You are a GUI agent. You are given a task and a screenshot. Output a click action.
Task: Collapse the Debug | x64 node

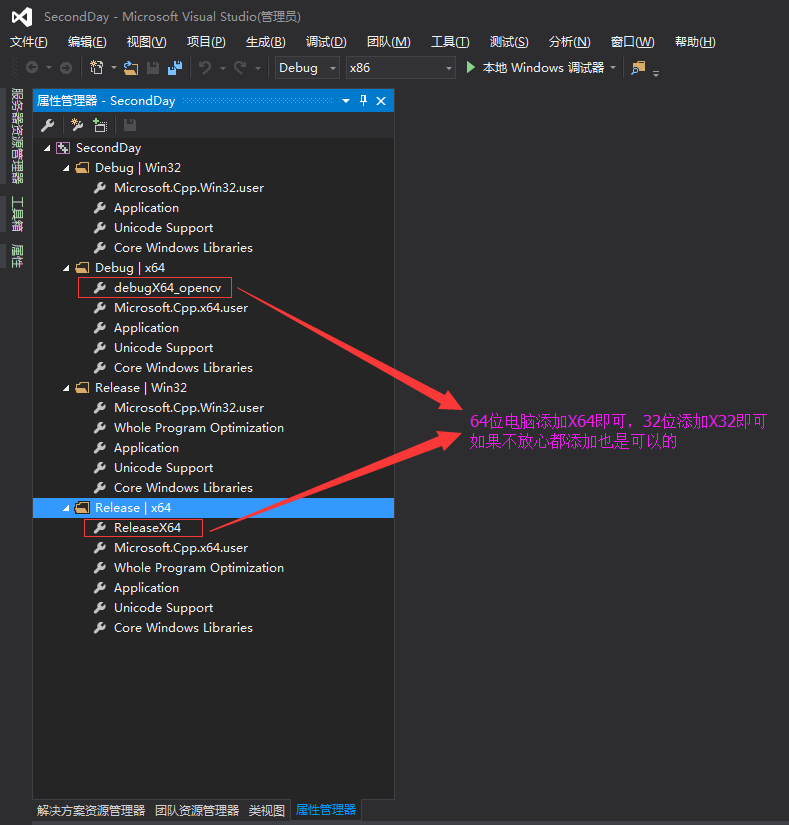click(x=66, y=268)
